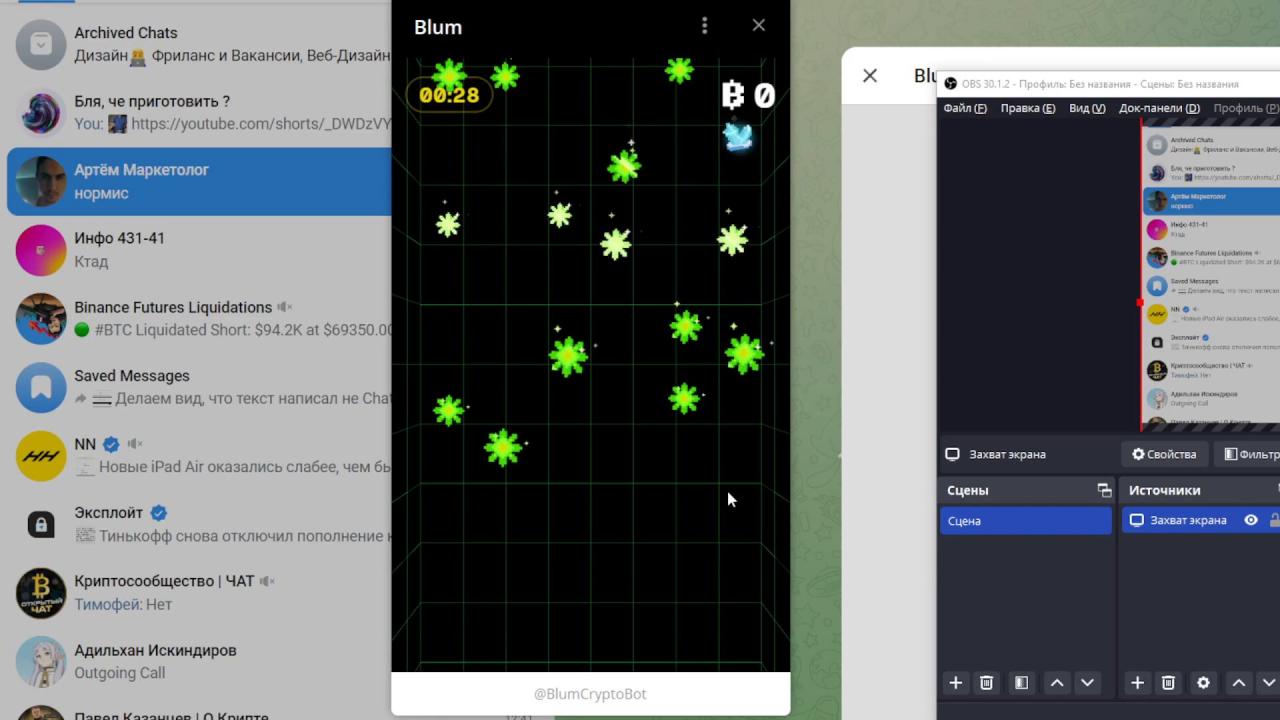Image resolution: width=1280 pixels, height=720 pixels.
Task: Select the Захват экрана source row
Action: tap(1201, 520)
